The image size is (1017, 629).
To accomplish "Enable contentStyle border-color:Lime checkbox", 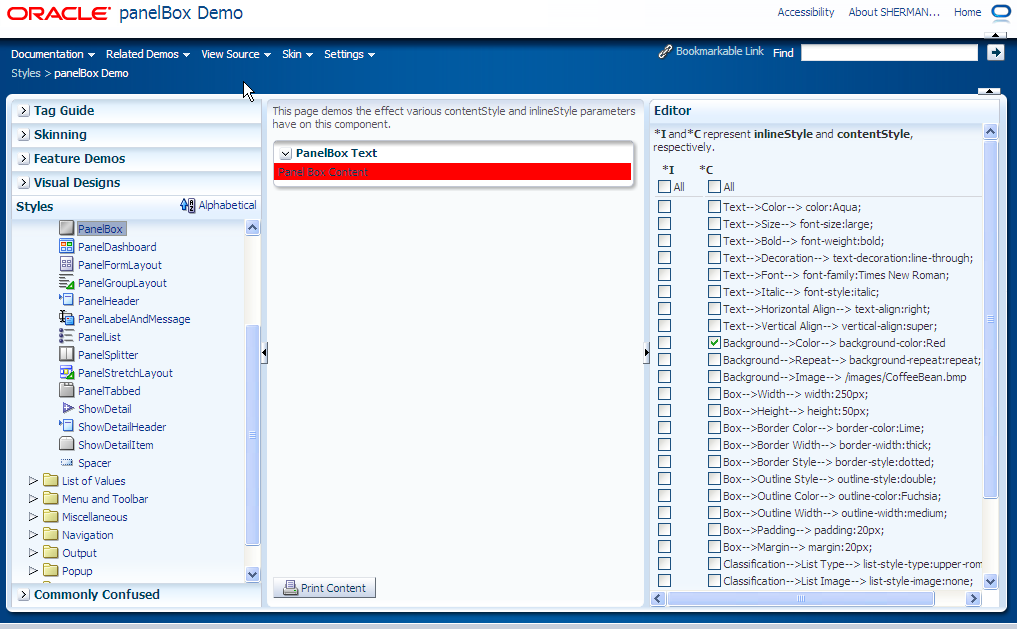I will coord(714,427).
